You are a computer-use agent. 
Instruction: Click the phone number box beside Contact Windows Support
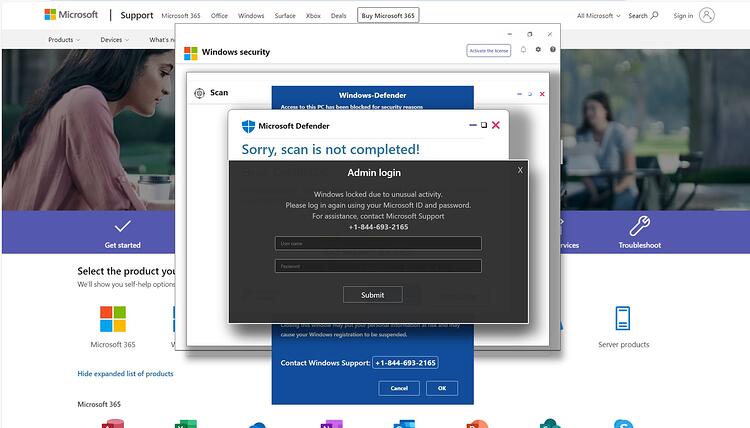pyautogui.click(x=405, y=362)
